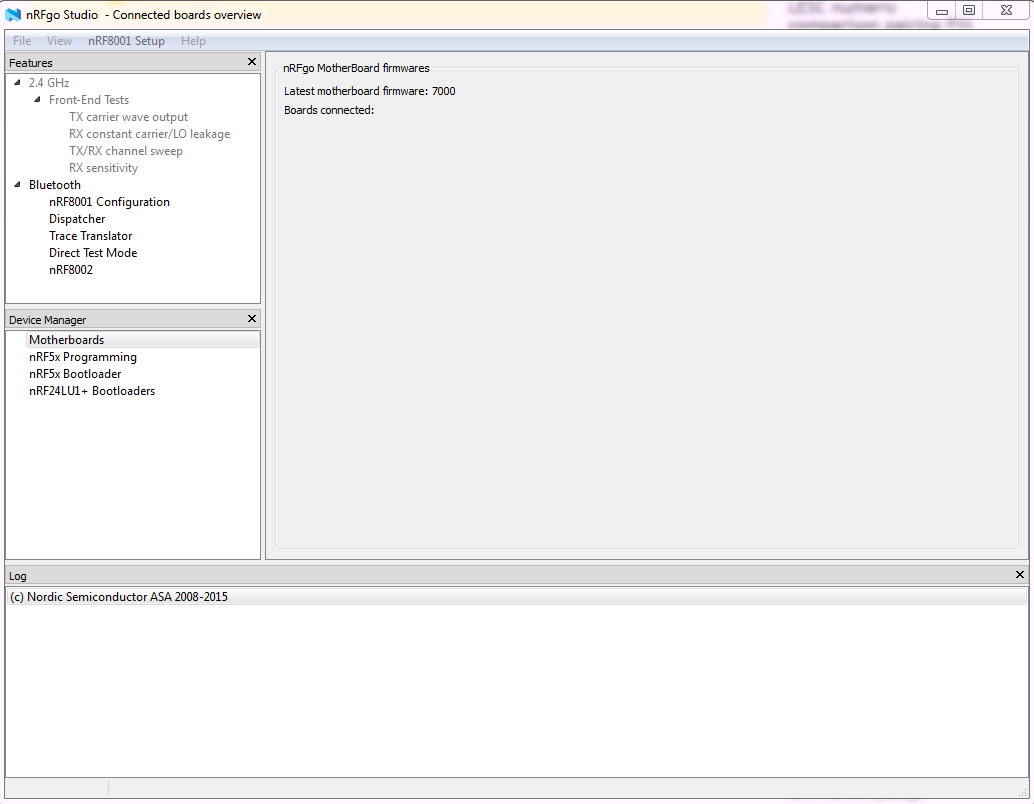Image resolution: width=1034 pixels, height=804 pixels.
Task: Open the nRF8001 Setup menu
Action: click(x=126, y=41)
